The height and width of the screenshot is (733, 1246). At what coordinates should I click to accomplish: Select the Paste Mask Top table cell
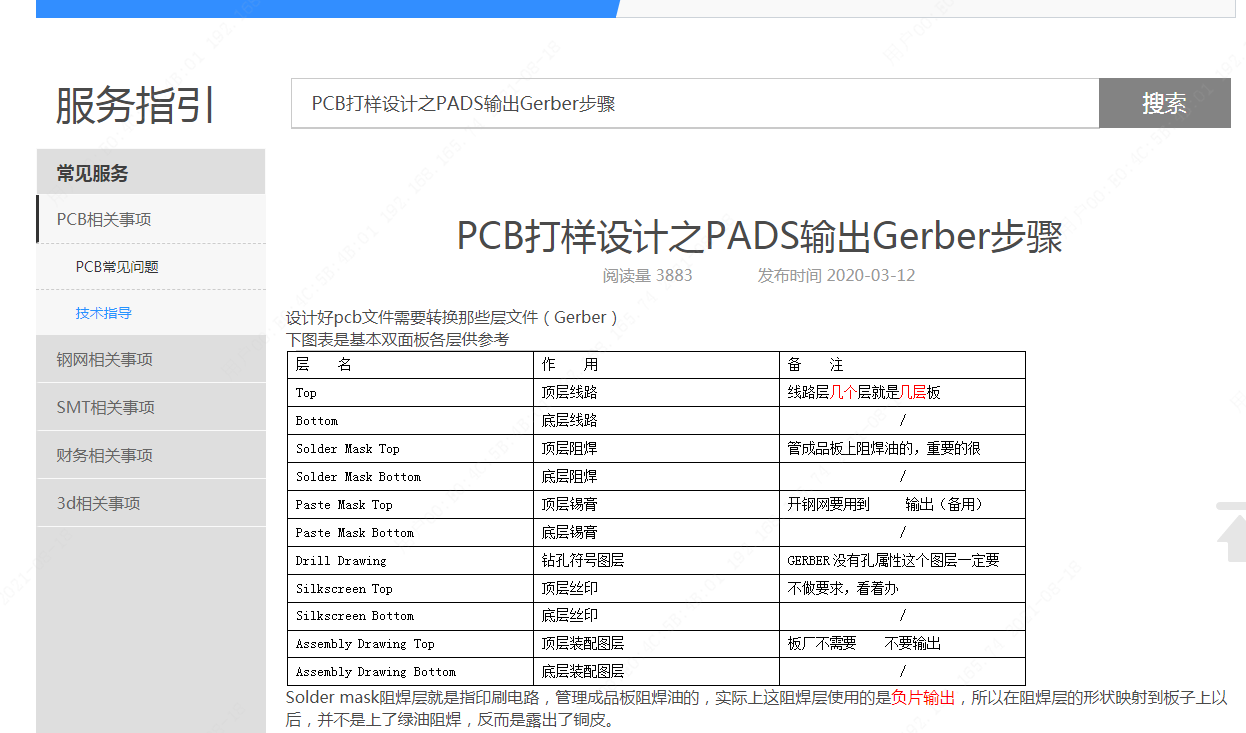point(344,505)
